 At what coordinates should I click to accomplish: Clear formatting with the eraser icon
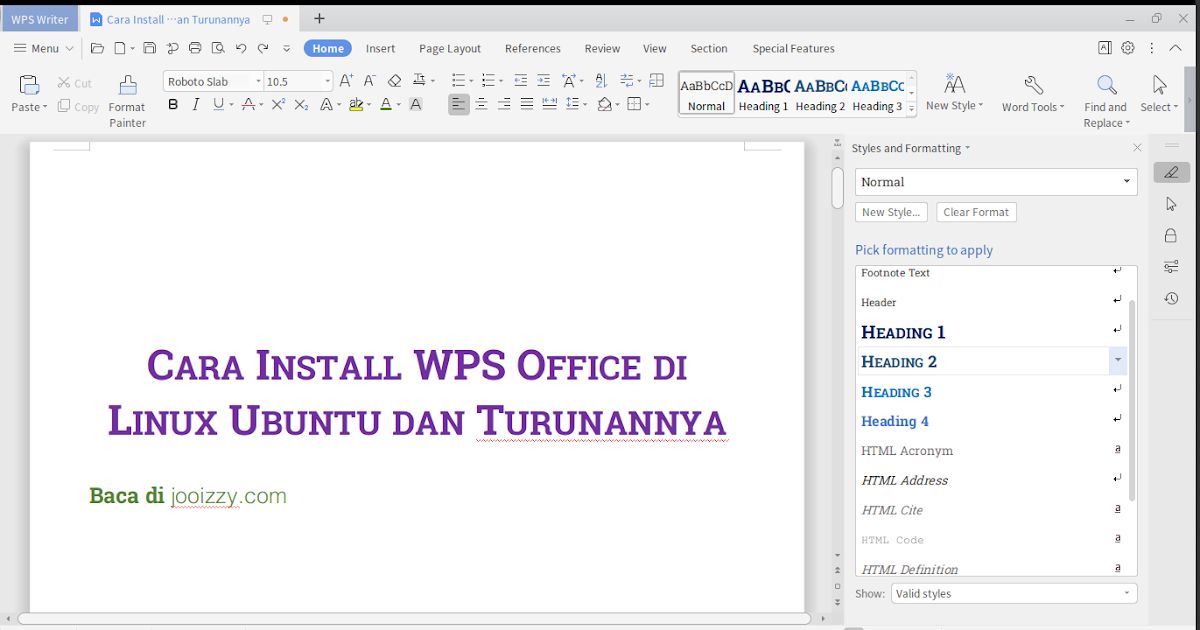pos(394,81)
